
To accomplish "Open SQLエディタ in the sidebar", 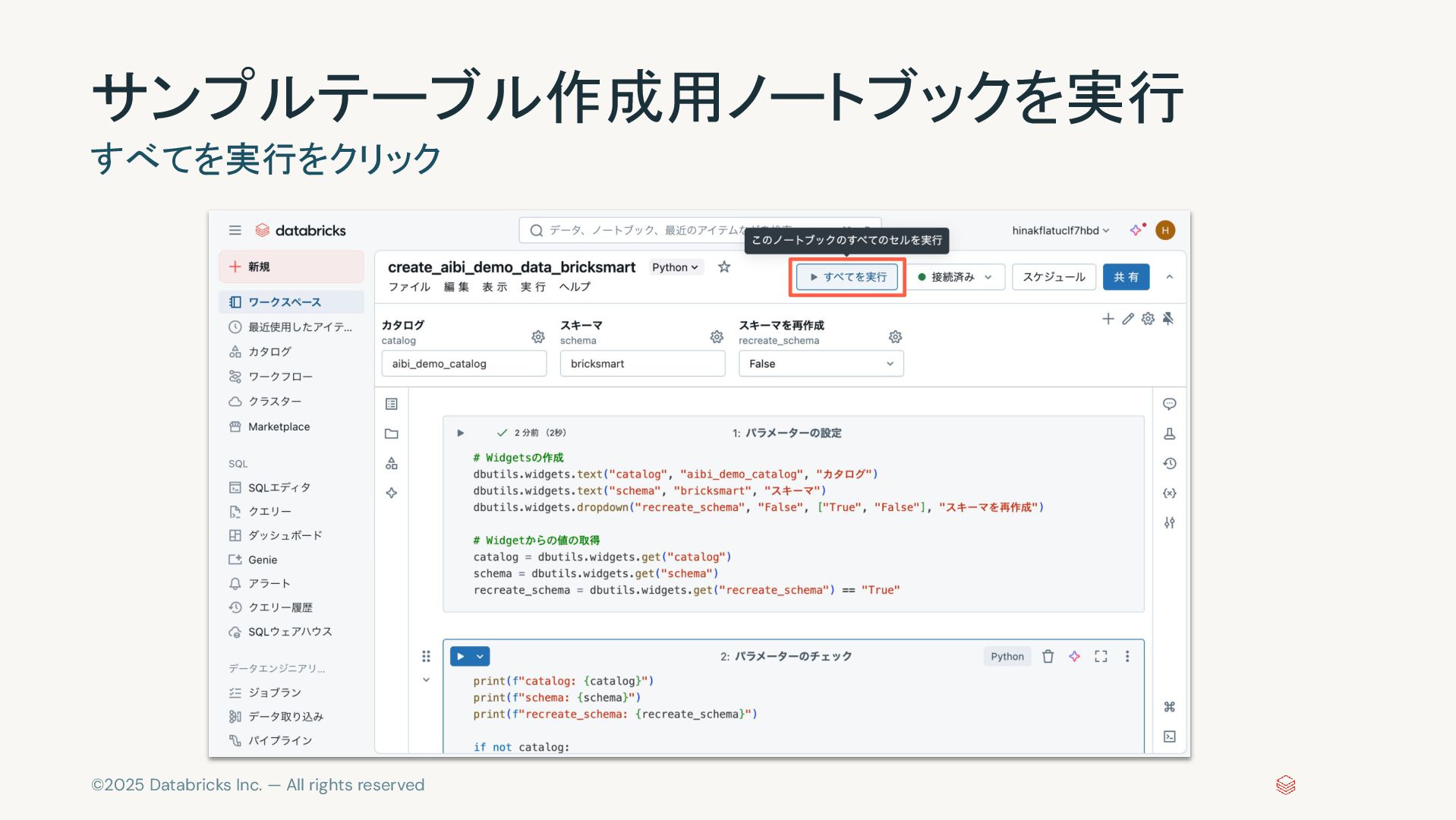I will pos(292,487).
